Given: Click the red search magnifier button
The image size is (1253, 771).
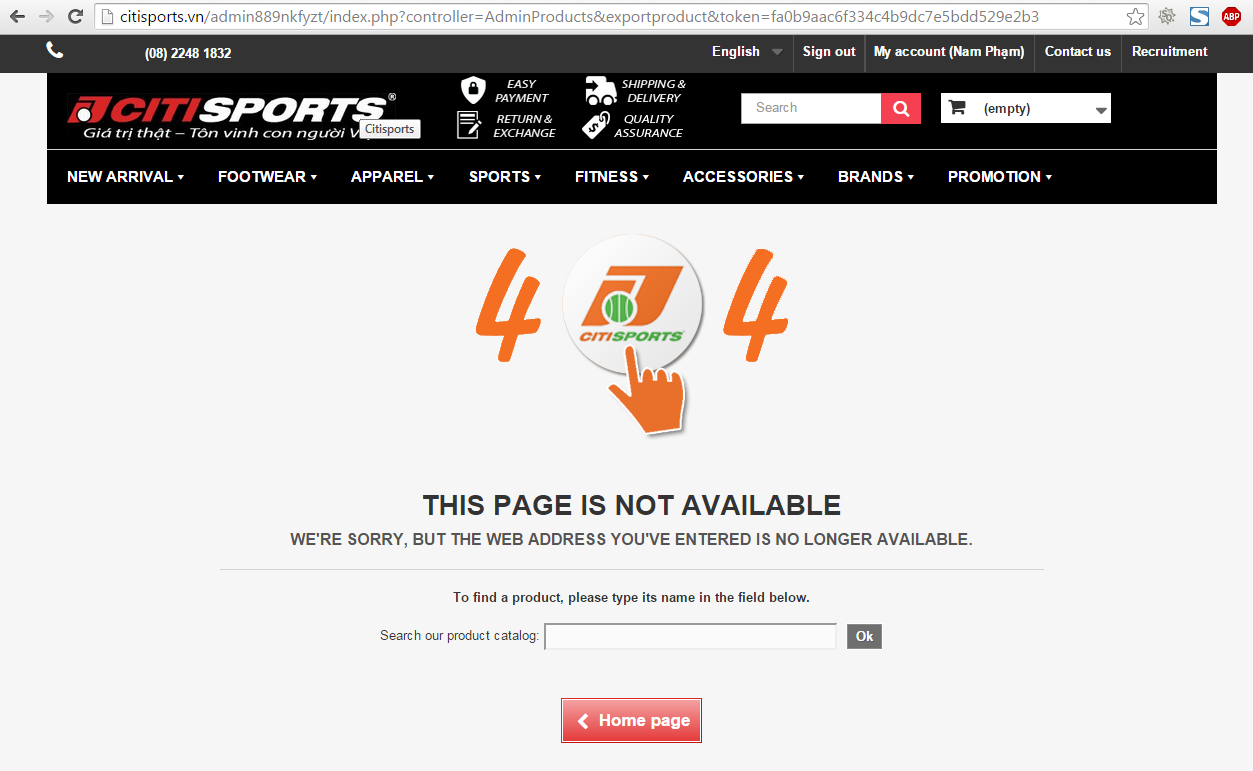Looking at the screenshot, I should [x=901, y=108].
